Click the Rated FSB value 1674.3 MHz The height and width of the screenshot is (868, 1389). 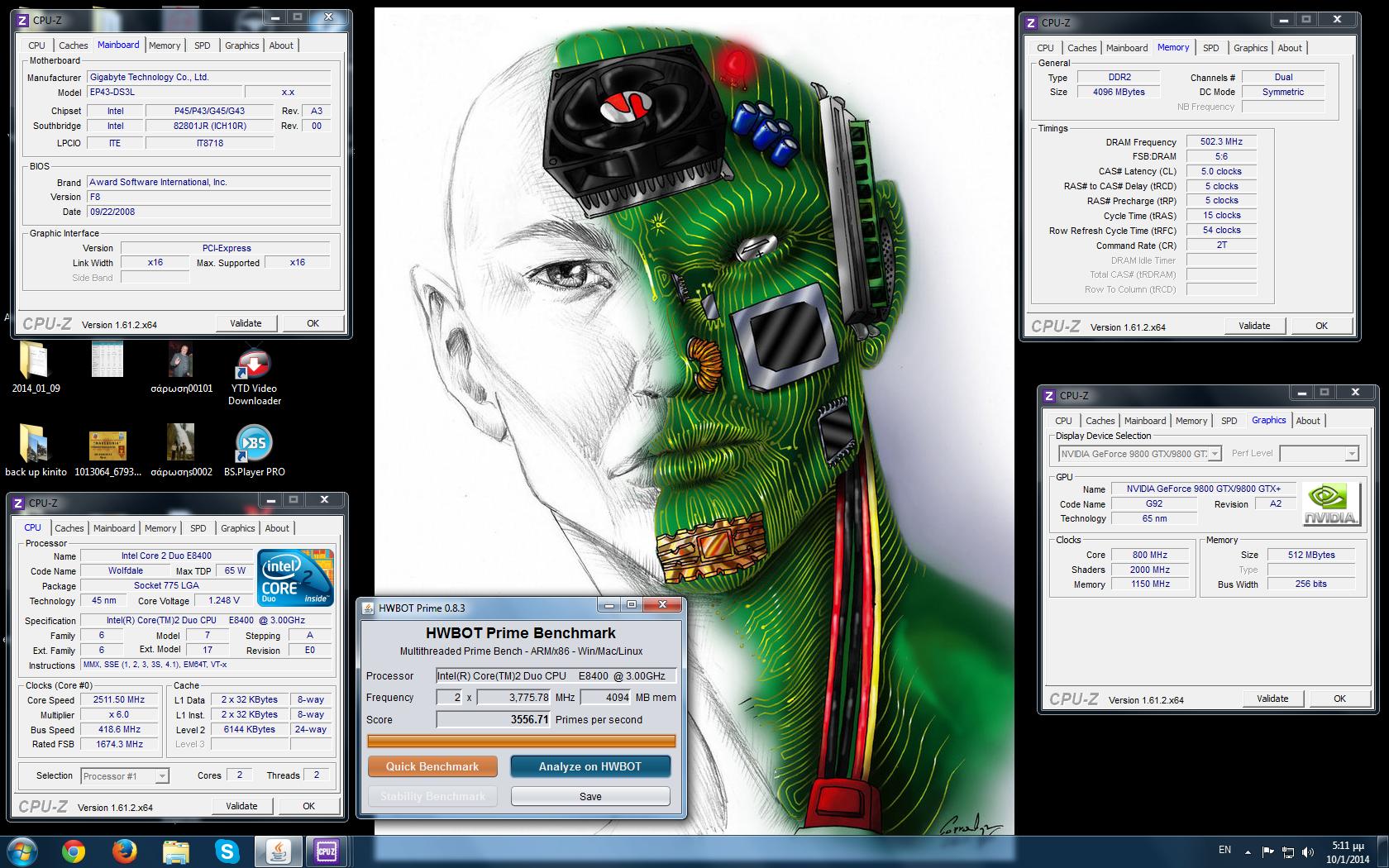click(119, 744)
